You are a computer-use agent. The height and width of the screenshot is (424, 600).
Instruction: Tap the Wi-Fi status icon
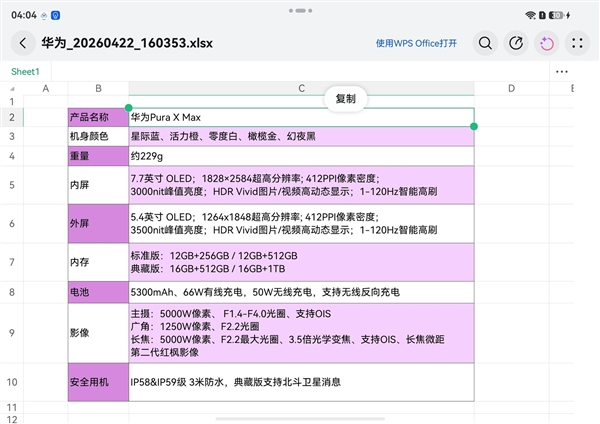[530, 15]
